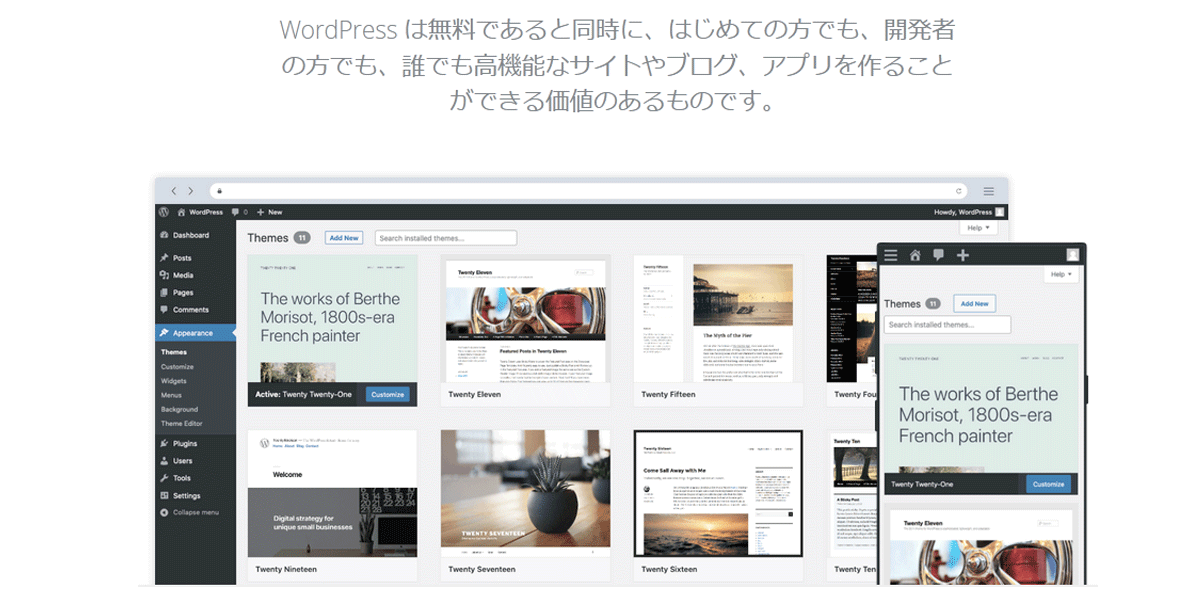1200x600 pixels.
Task: Open the browser hamburger menu
Action: pos(988,190)
